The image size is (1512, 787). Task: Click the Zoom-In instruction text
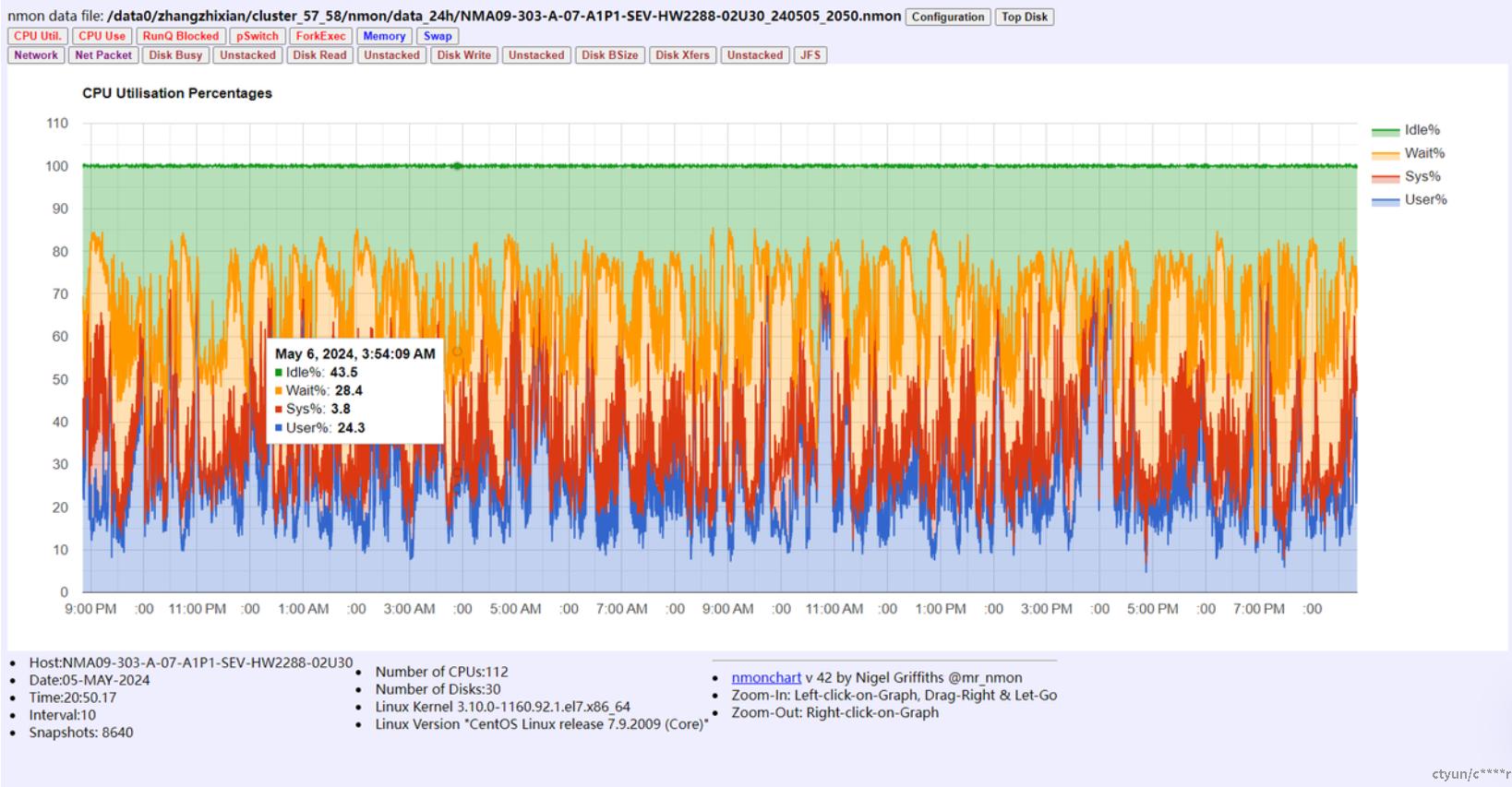pos(894,695)
